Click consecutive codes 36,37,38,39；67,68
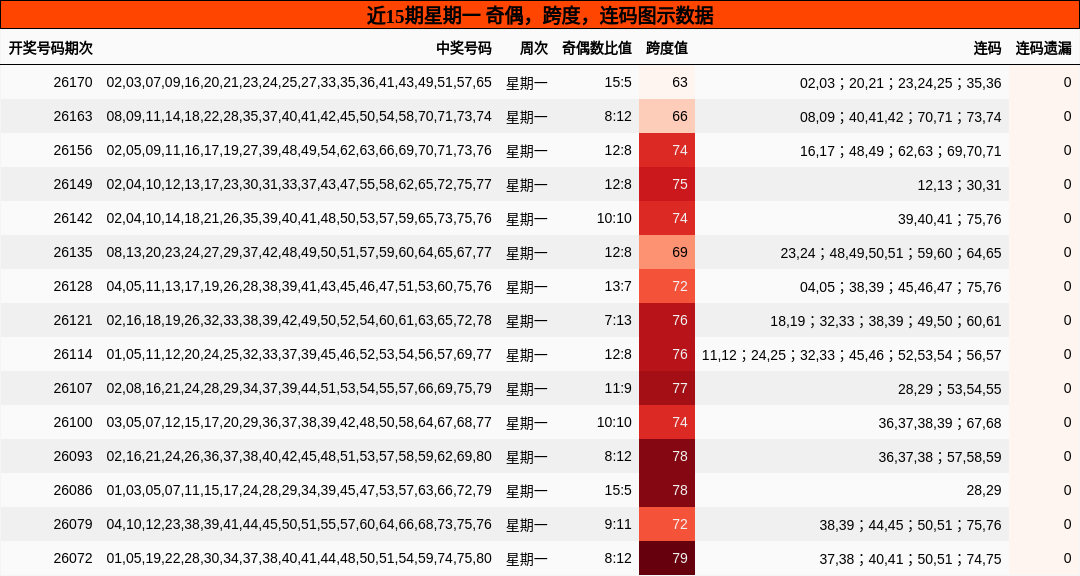1080x576 pixels. [939, 423]
